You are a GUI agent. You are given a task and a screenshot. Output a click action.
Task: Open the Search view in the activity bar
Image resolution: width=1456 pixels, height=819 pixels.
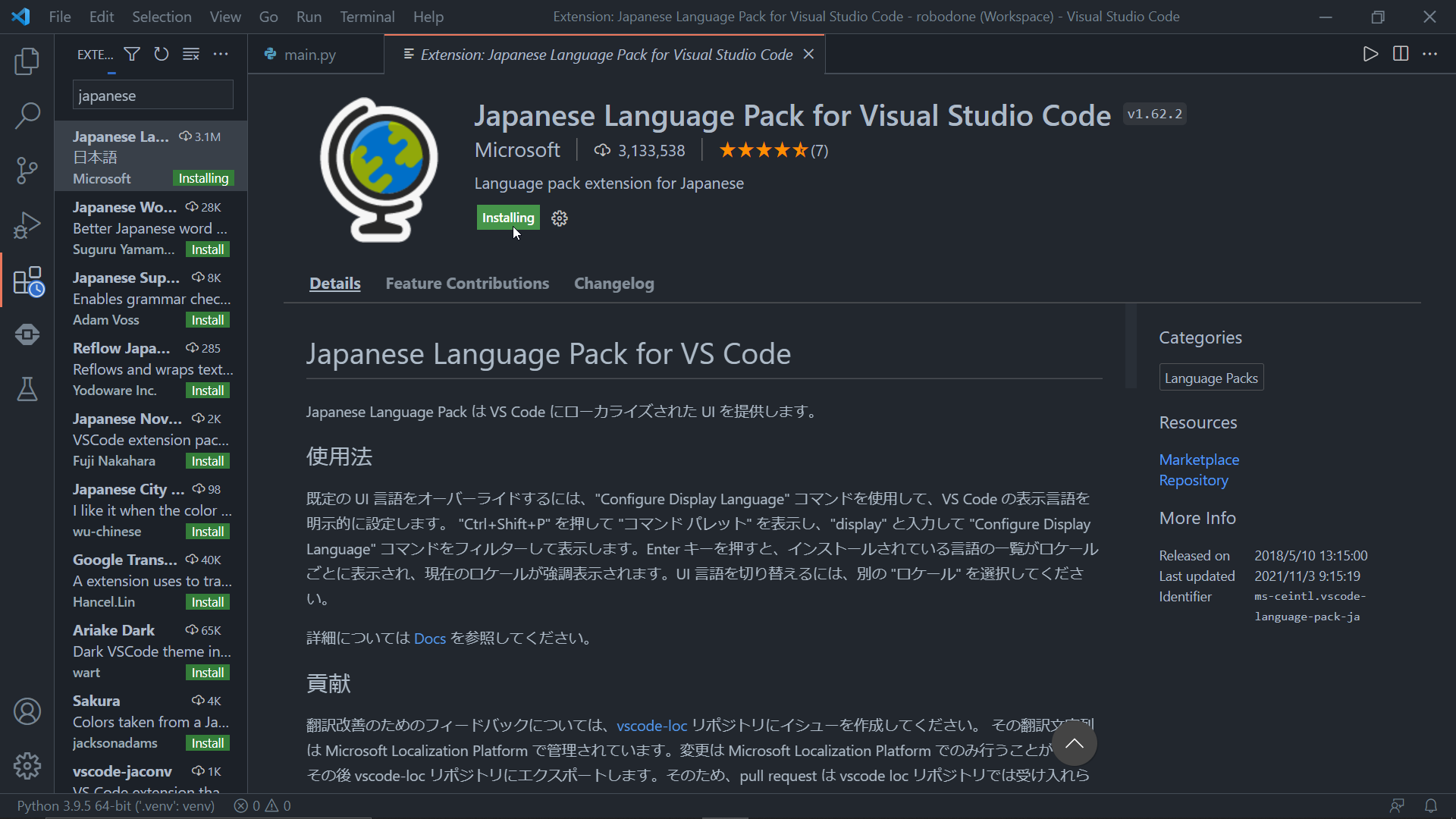27,115
